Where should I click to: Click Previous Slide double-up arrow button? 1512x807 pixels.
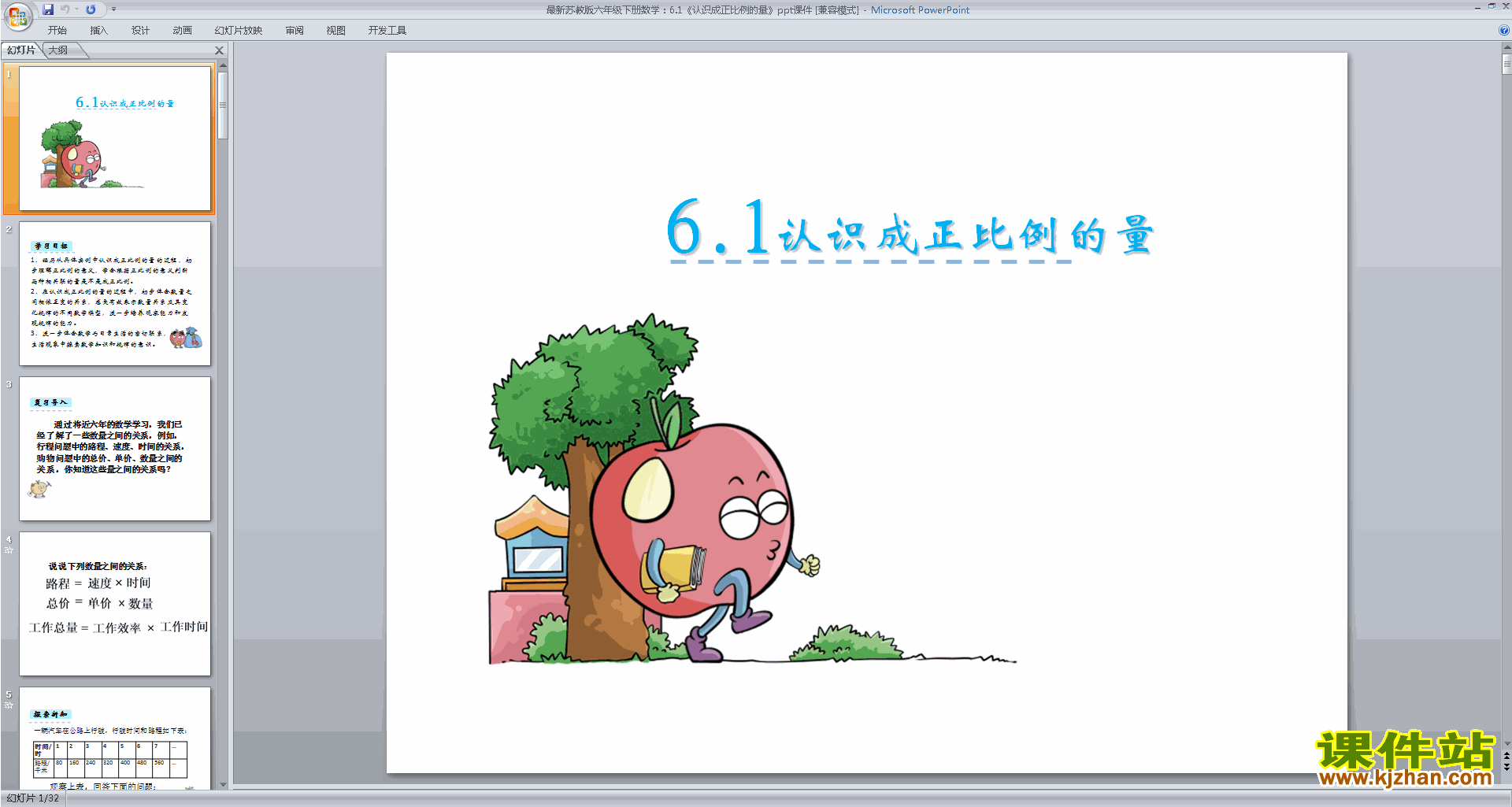pos(1506,755)
